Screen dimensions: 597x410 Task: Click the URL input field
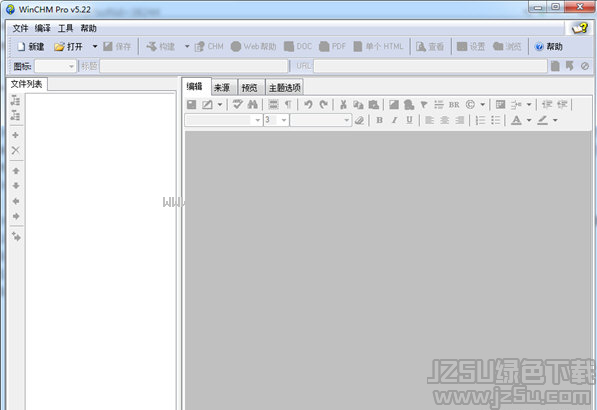pos(430,66)
